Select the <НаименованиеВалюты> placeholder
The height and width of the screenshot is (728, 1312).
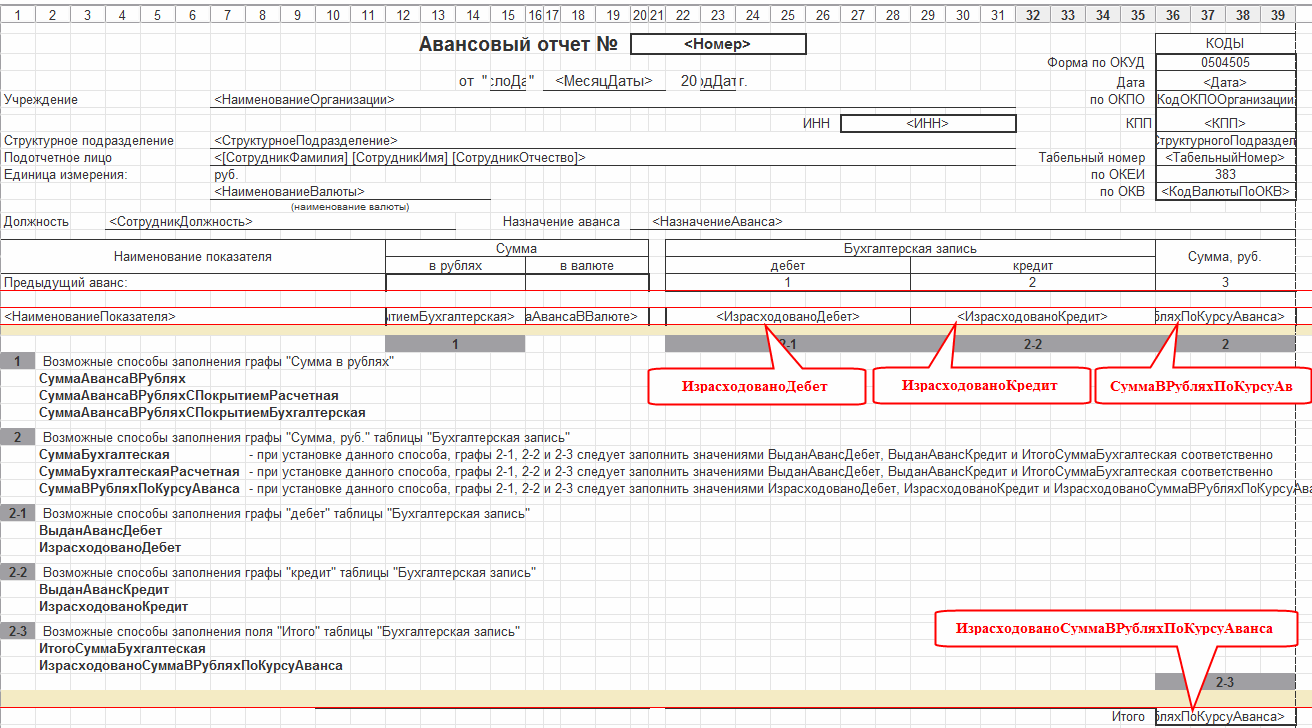[289, 191]
